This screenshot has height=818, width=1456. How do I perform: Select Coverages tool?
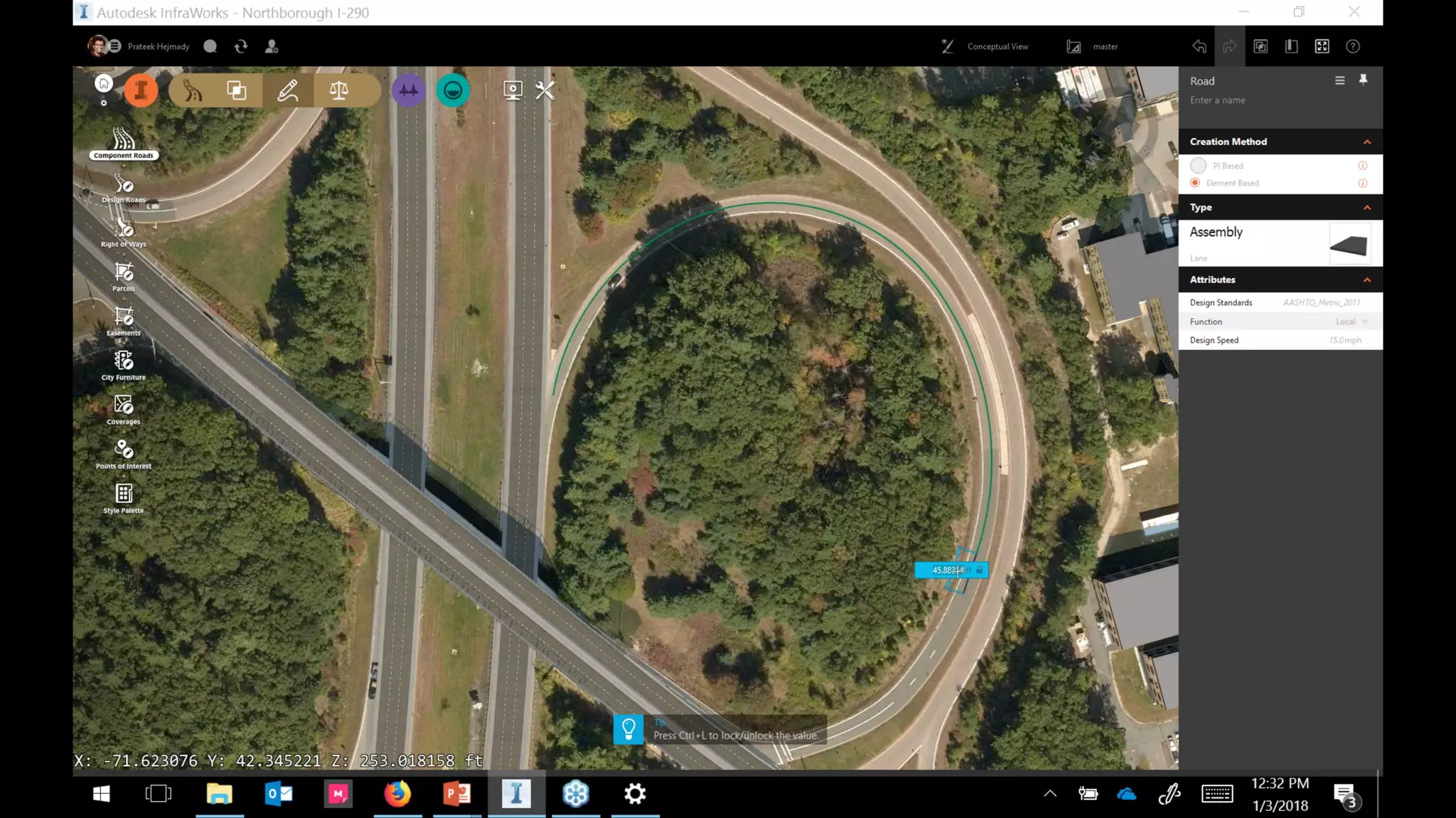(x=124, y=410)
